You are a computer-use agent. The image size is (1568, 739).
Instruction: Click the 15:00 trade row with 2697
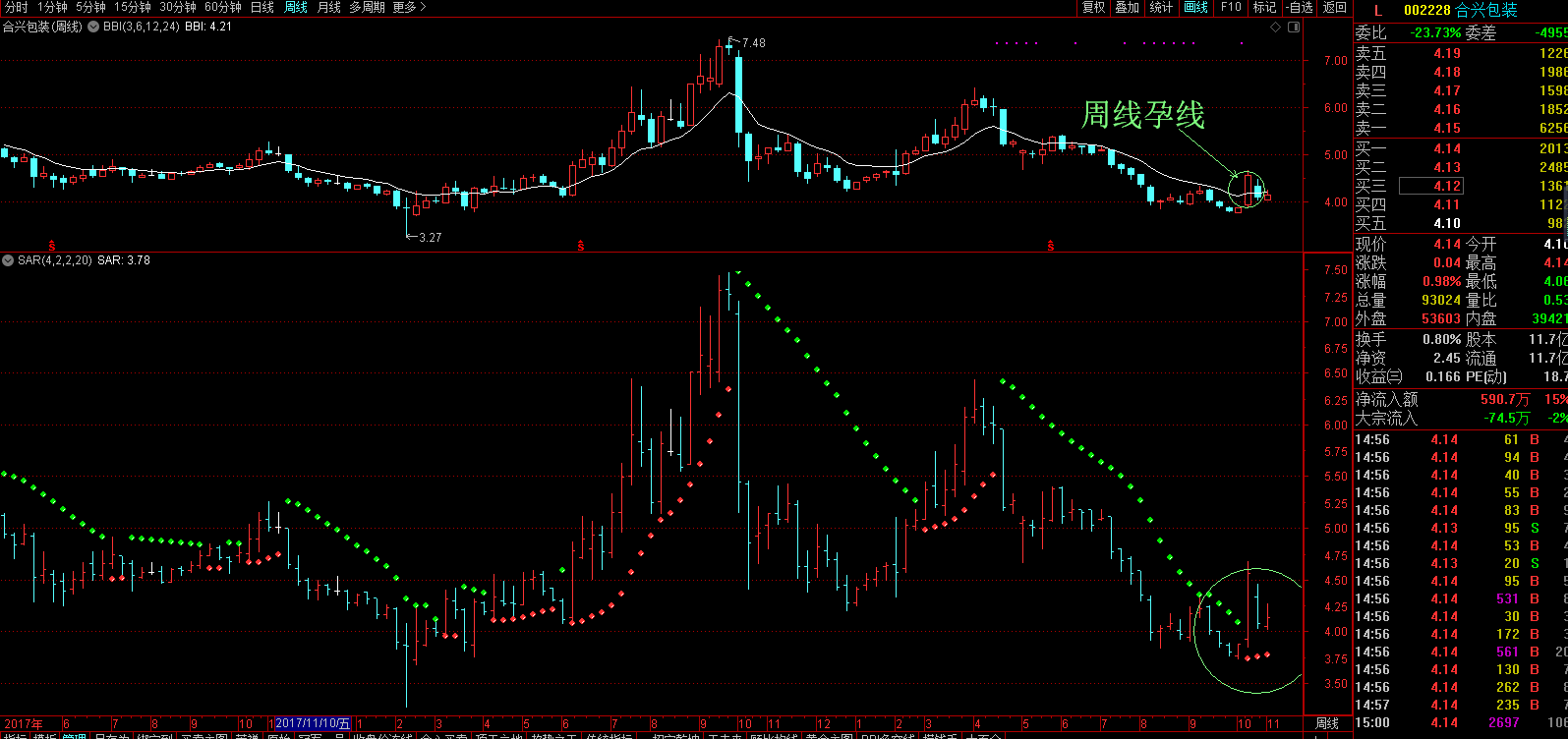(x=1461, y=722)
